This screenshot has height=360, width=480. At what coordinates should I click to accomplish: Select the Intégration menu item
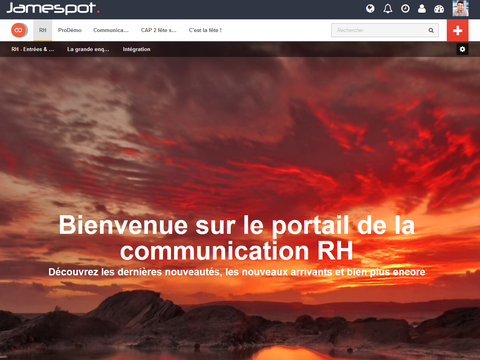coord(136,49)
